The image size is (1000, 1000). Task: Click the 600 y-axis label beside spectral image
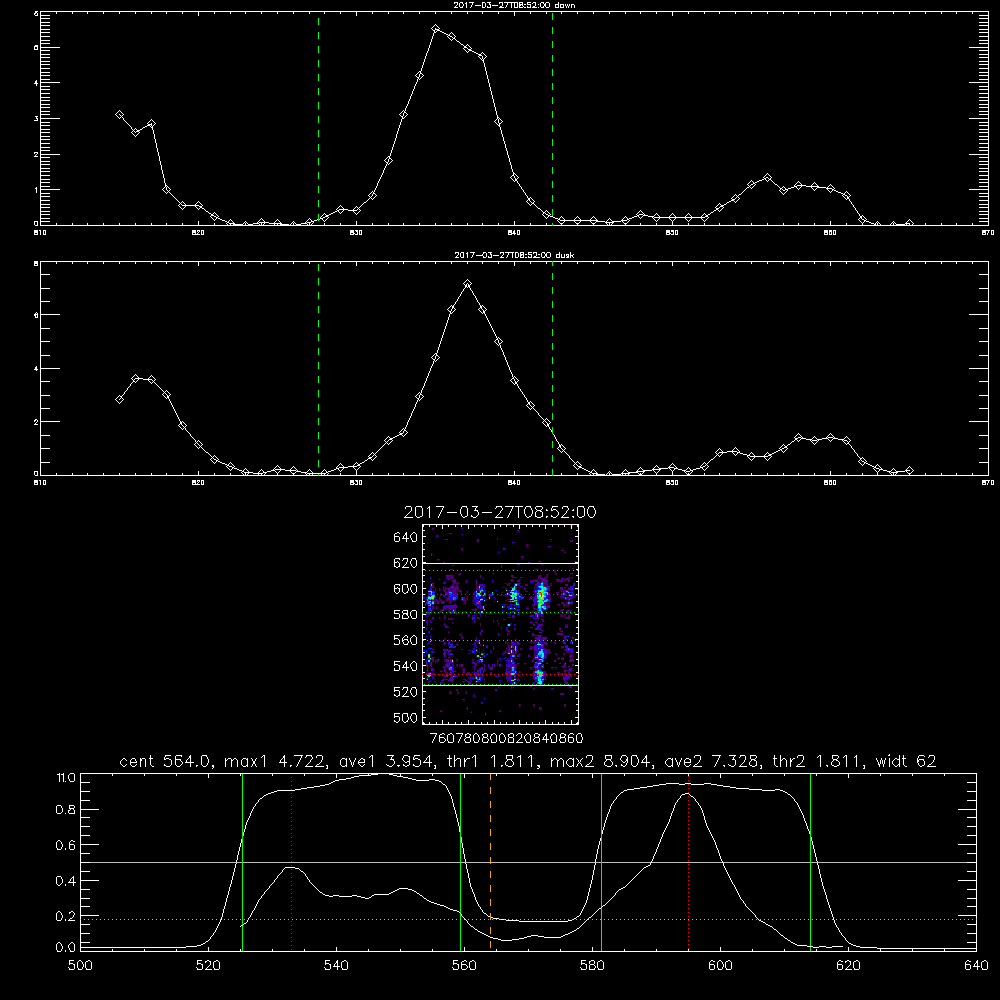click(x=406, y=589)
